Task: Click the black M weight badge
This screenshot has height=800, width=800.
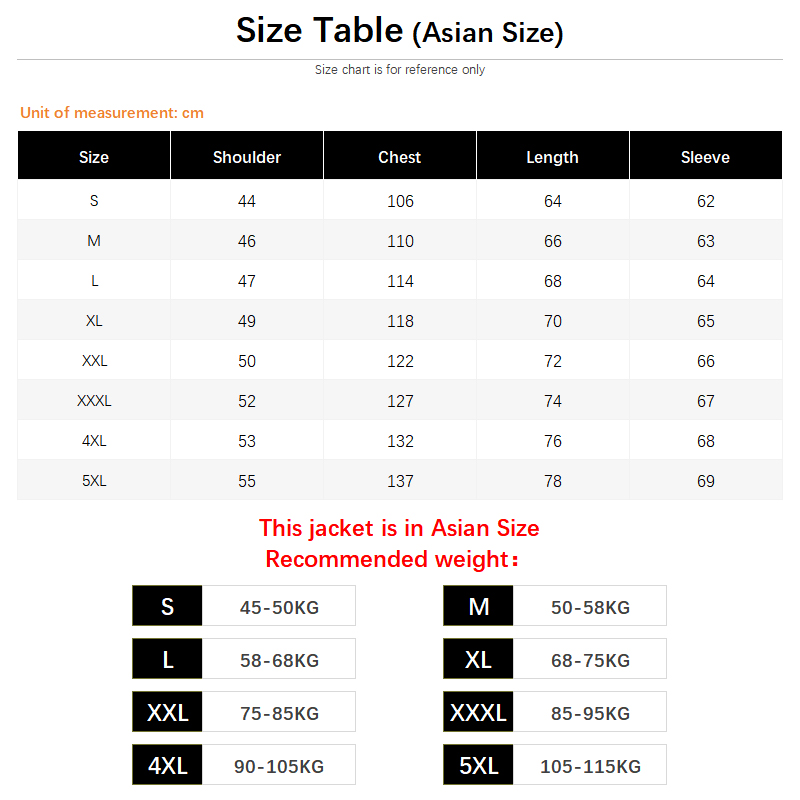Action: tap(478, 606)
